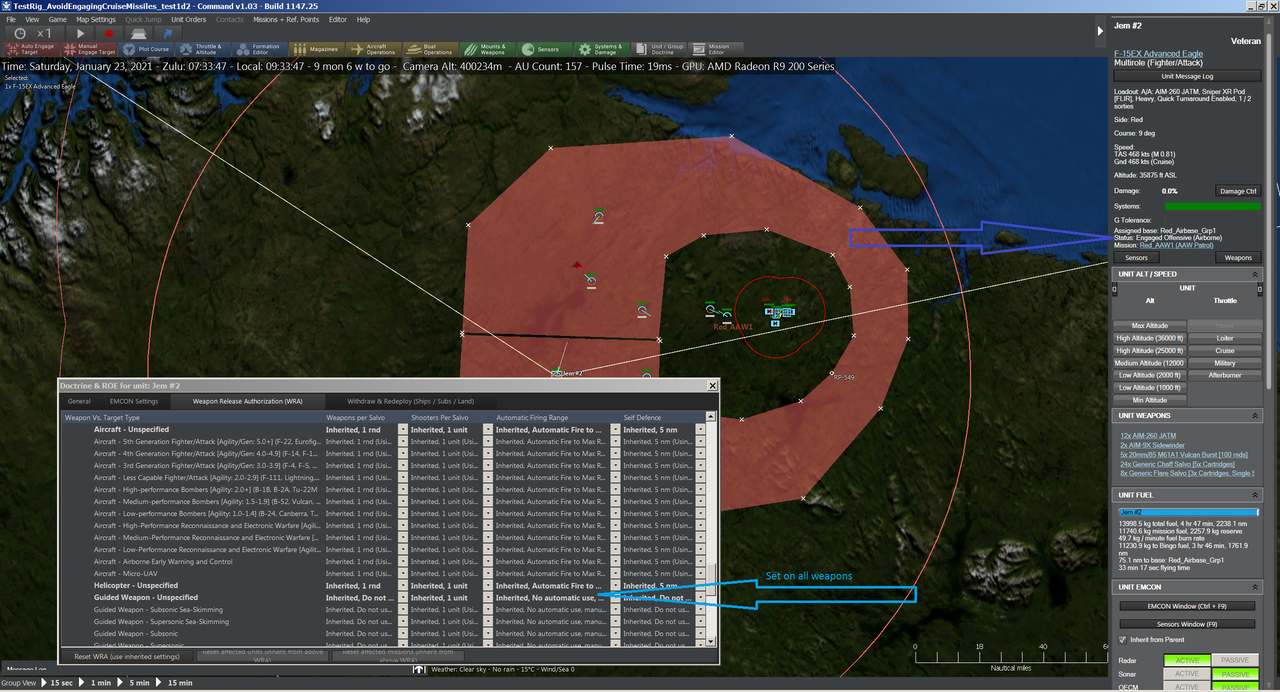
Task: Set altitude to High Altitude (36000 ft)
Action: coord(1150,338)
